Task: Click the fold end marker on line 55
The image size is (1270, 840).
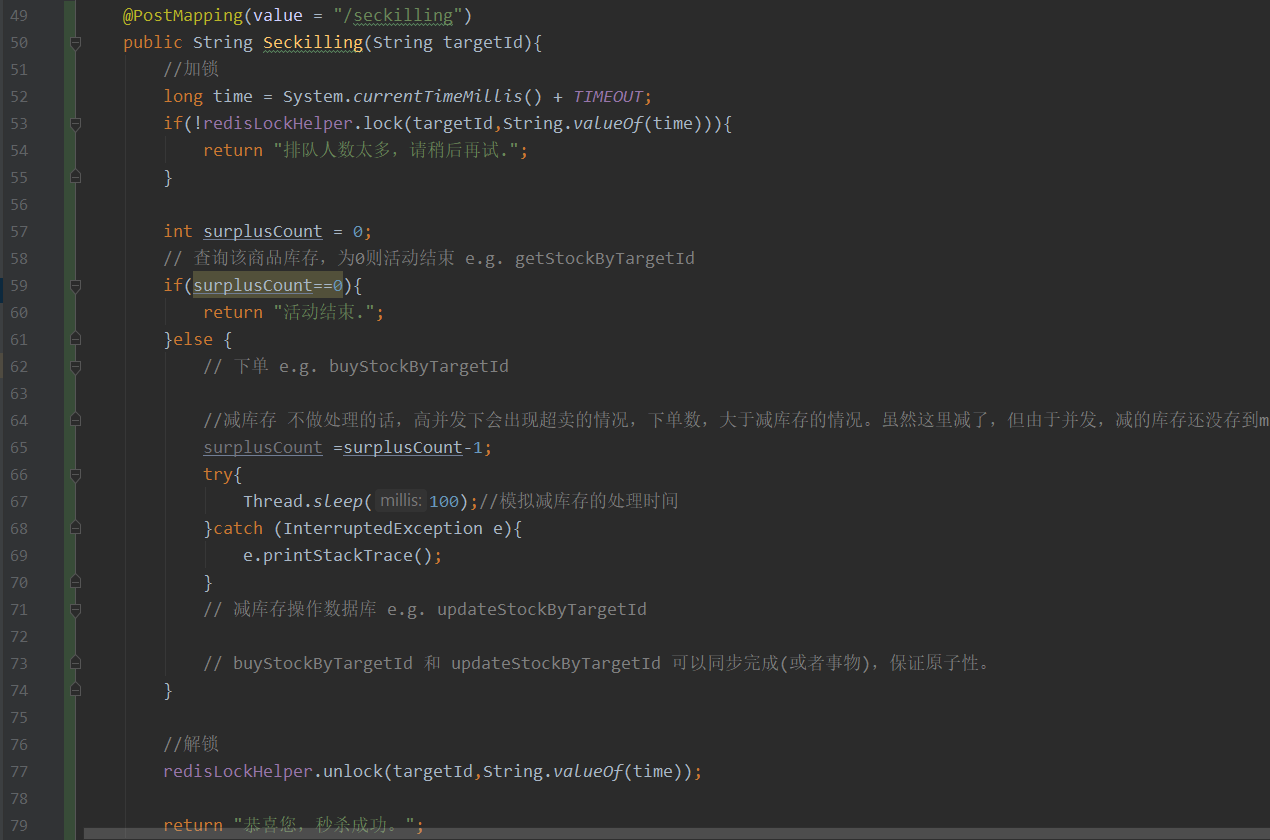Action: [x=76, y=178]
